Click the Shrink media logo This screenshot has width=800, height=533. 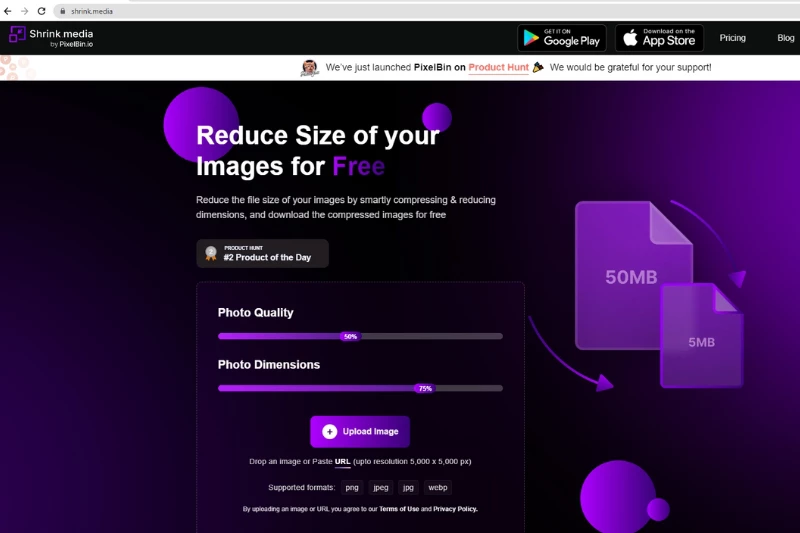(x=51, y=37)
